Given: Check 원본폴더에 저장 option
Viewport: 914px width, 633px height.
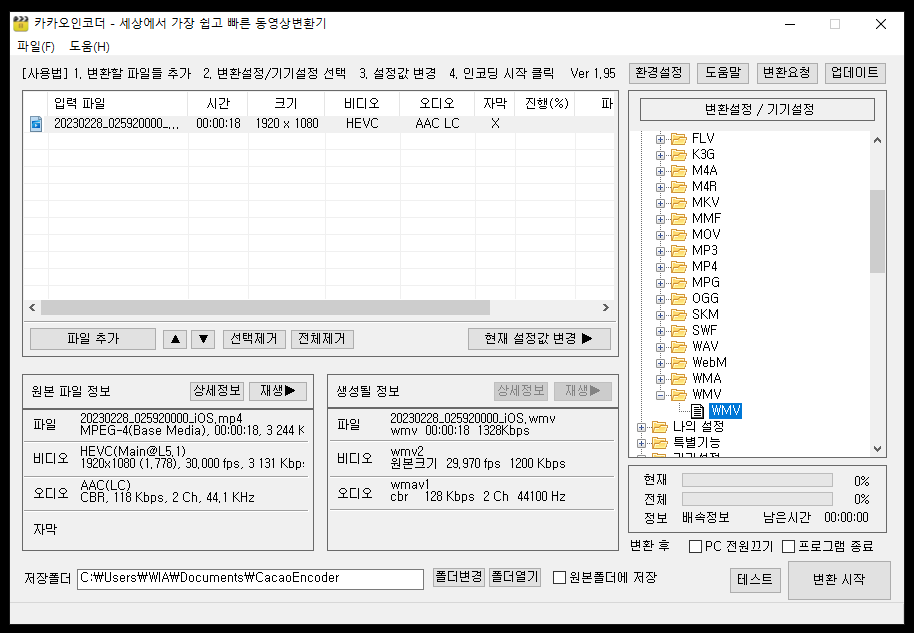Looking at the screenshot, I should tap(560, 578).
